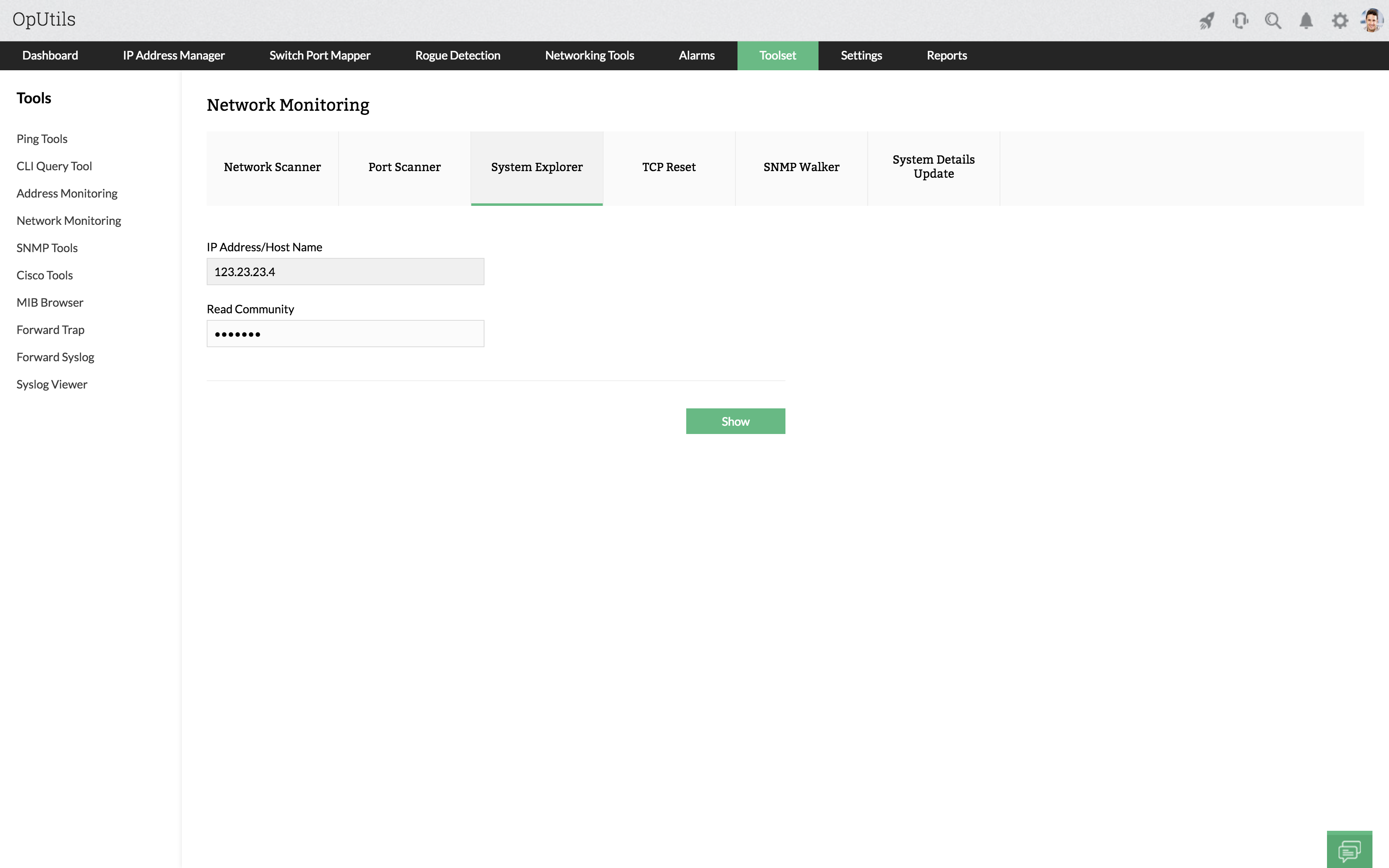Open the Rogue Detection menu
Viewport: 1389px width, 868px height.
tap(458, 56)
